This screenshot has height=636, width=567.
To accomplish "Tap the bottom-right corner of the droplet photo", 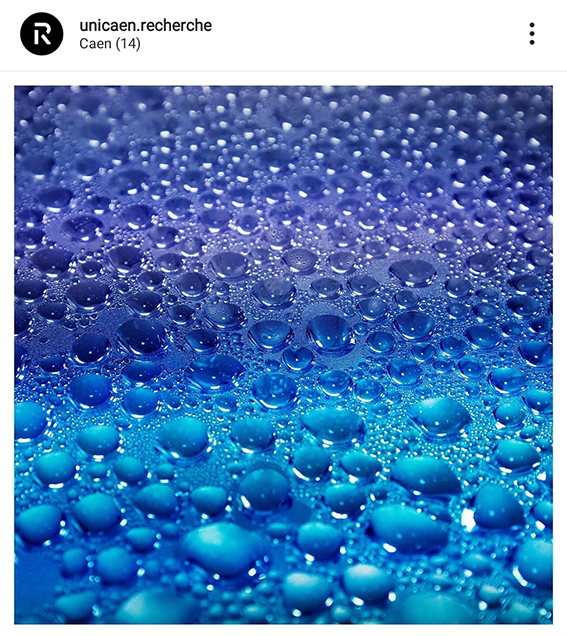I will tap(546, 618).
